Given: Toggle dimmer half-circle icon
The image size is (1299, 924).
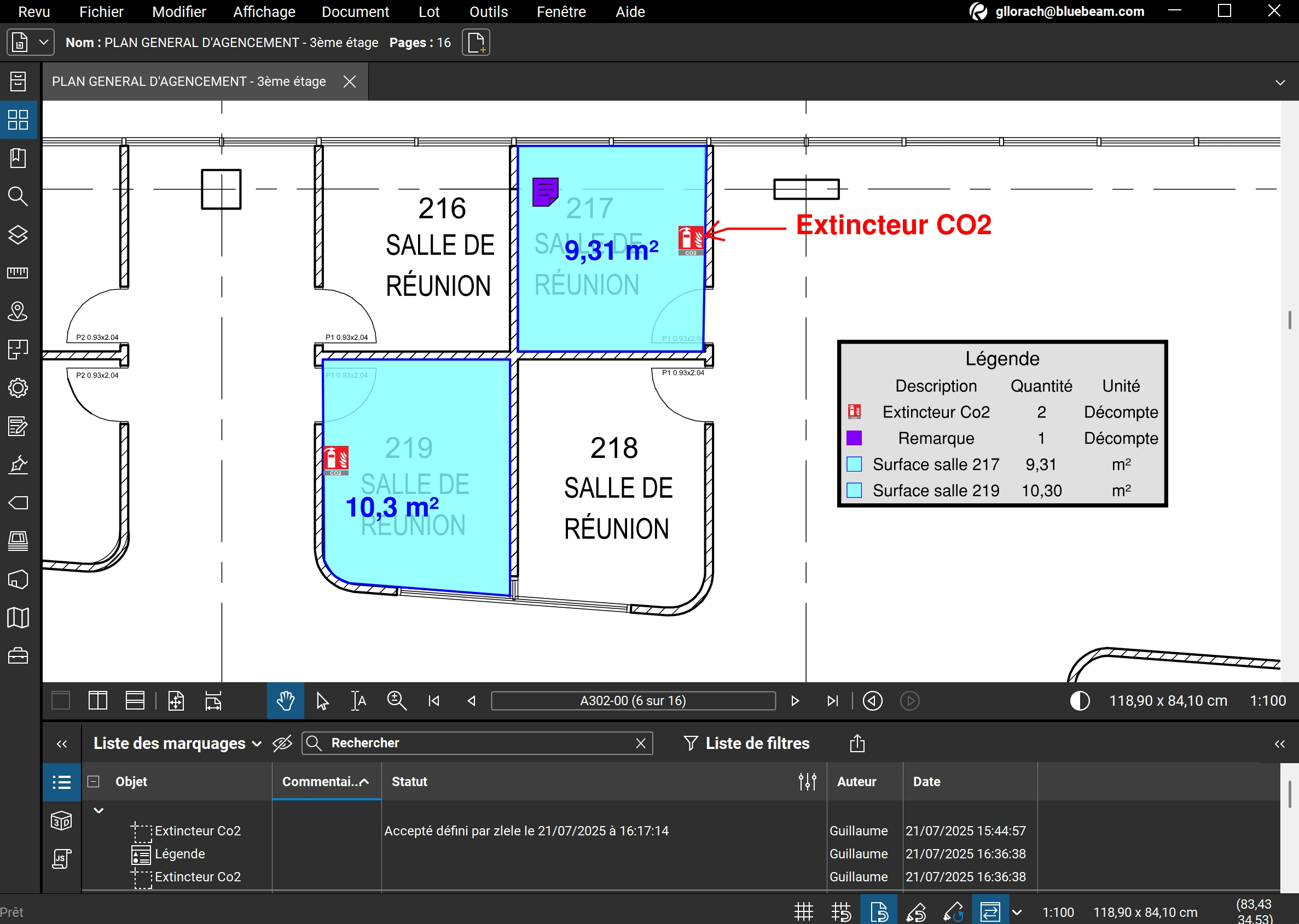Looking at the screenshot, I should 1080,701.
